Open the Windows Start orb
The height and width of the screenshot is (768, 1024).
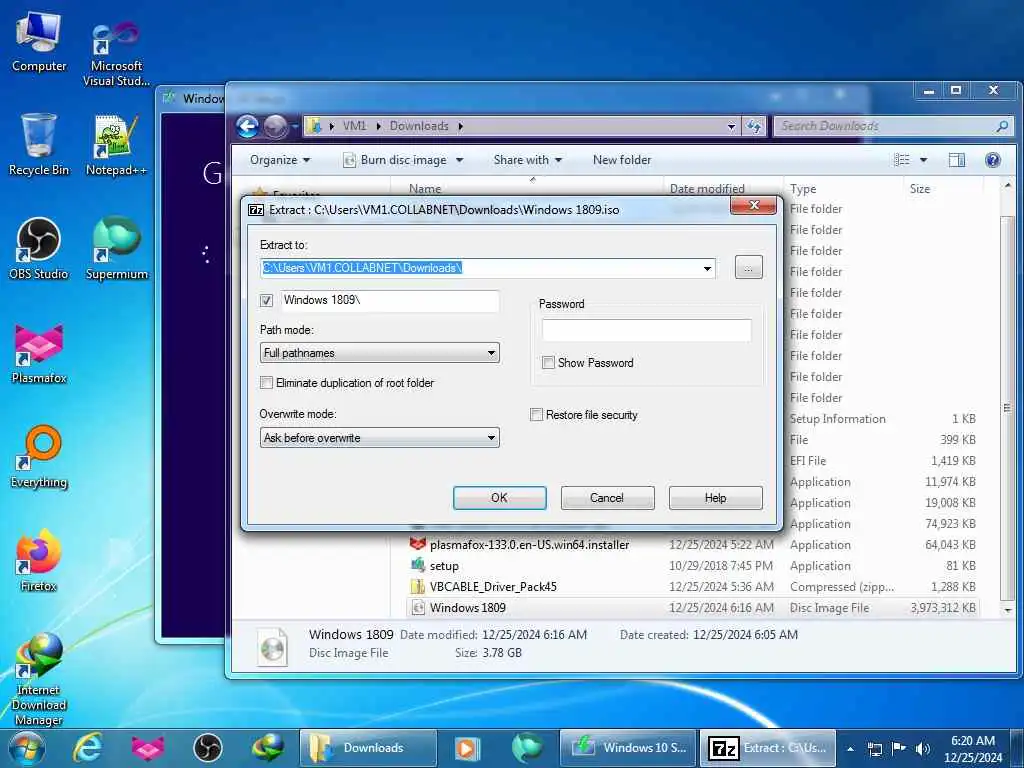[x=27, y=748]
